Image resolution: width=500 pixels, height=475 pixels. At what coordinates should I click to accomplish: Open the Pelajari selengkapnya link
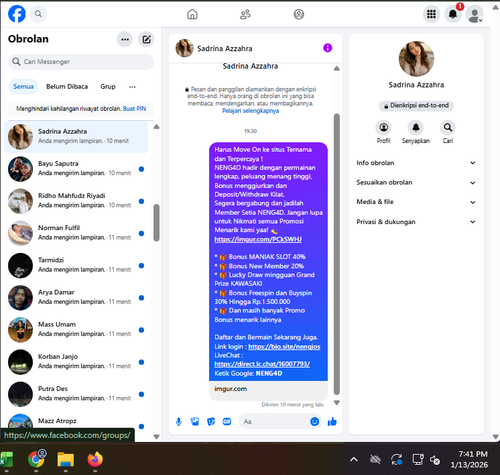click(x=250, y=111)
